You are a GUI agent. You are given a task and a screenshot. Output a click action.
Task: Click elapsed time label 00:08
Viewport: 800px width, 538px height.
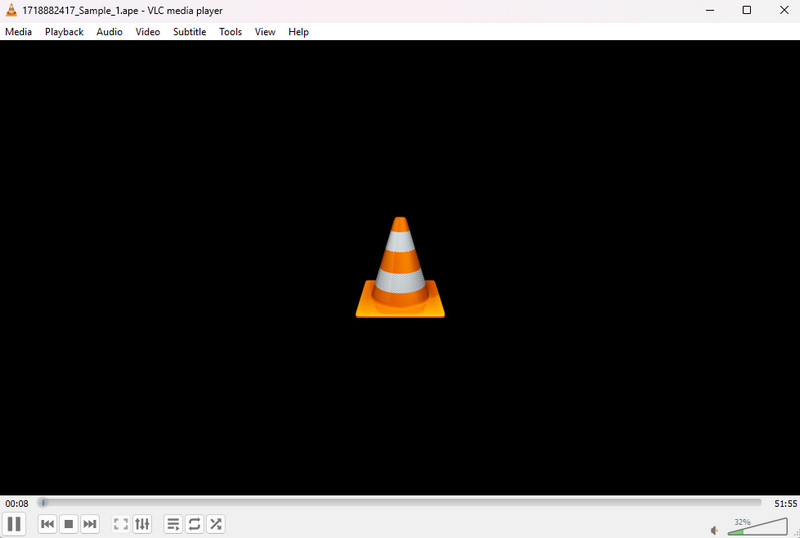17,504
